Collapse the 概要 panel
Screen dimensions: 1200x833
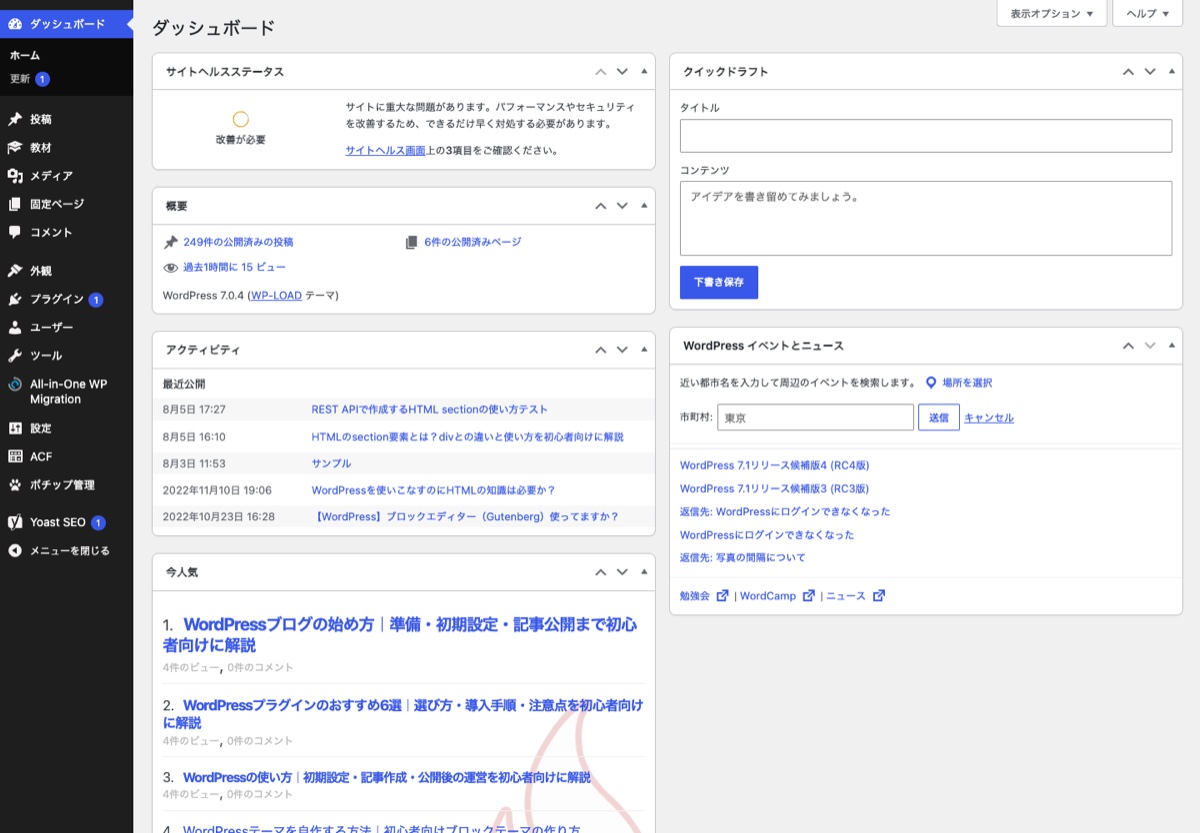(643, 206)
